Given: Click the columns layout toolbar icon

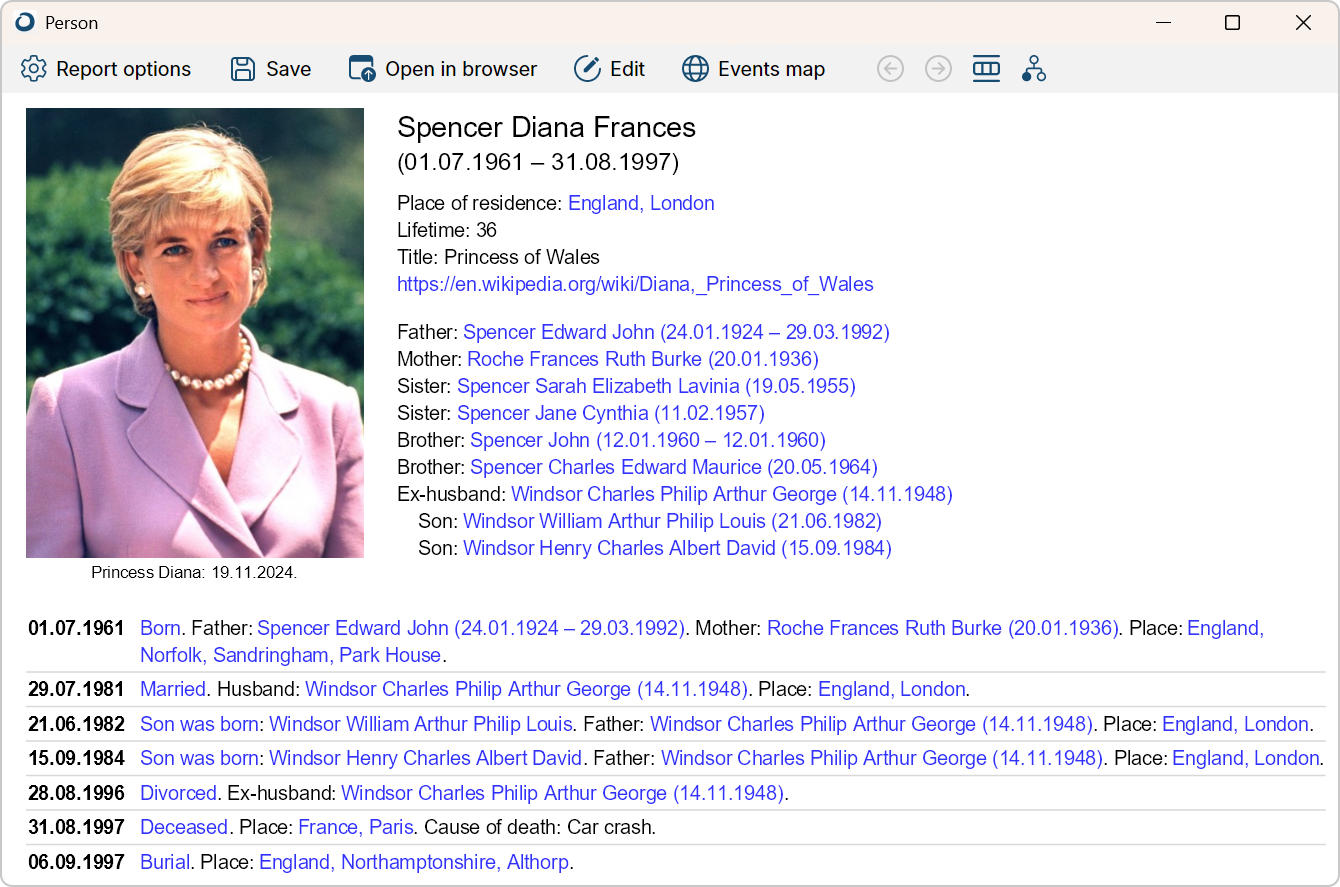Looking at the screenshot, I should pos(986,69).
